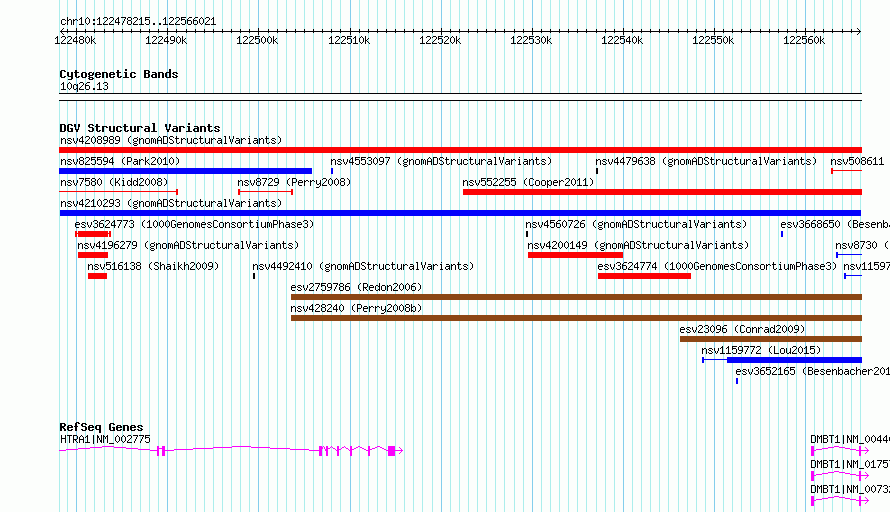Image resolution: width=890 pixels, height=512 pixels.
Task: Click the brown nsv428240 variant bar
Action: 576,318
